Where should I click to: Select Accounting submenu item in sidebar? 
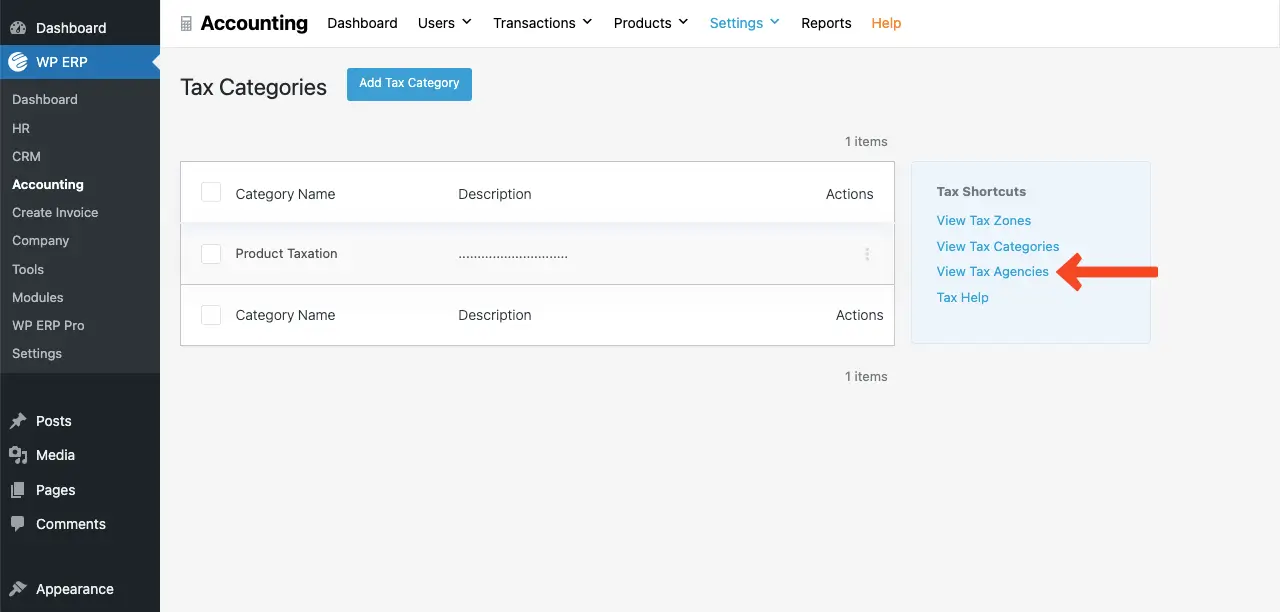coord(48,184)
